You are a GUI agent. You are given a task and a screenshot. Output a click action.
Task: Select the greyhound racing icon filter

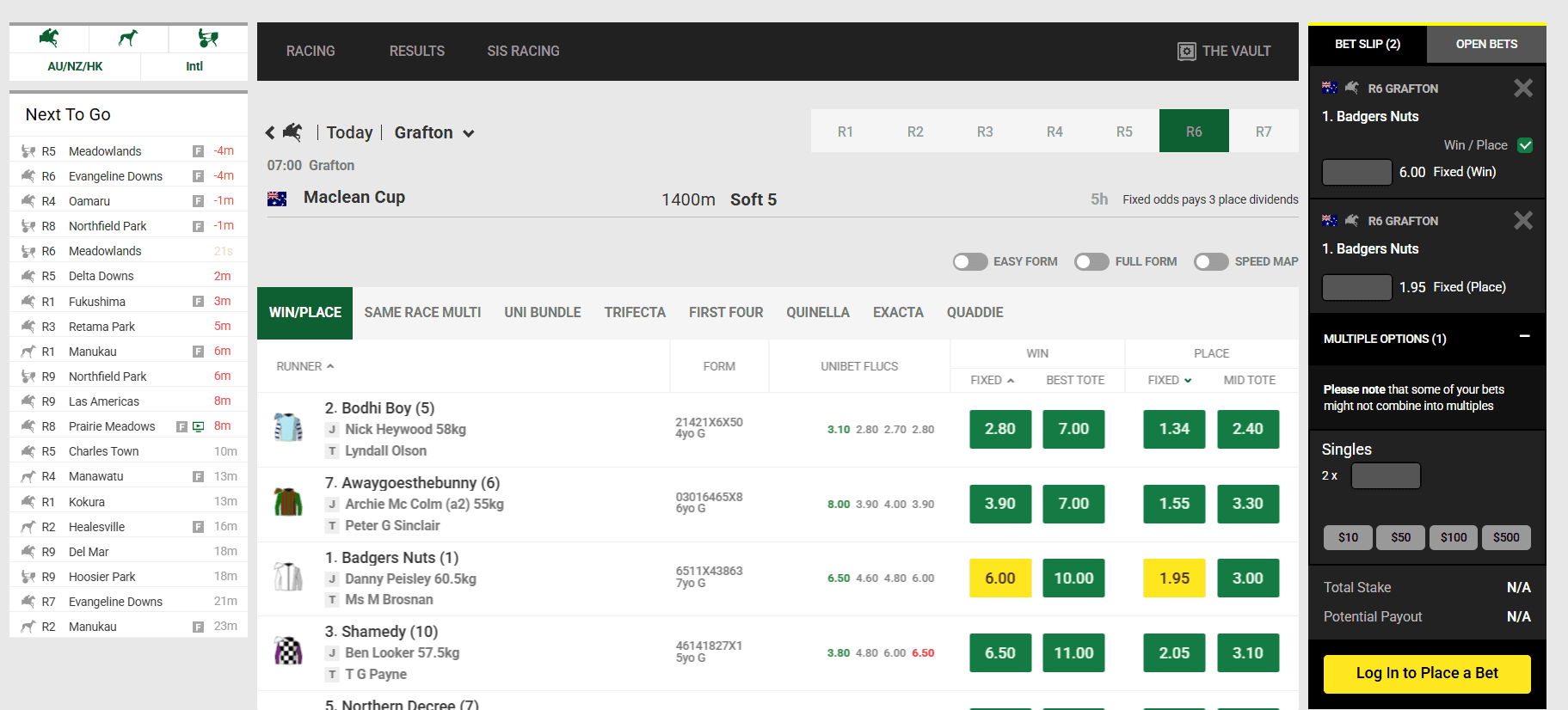128,38
